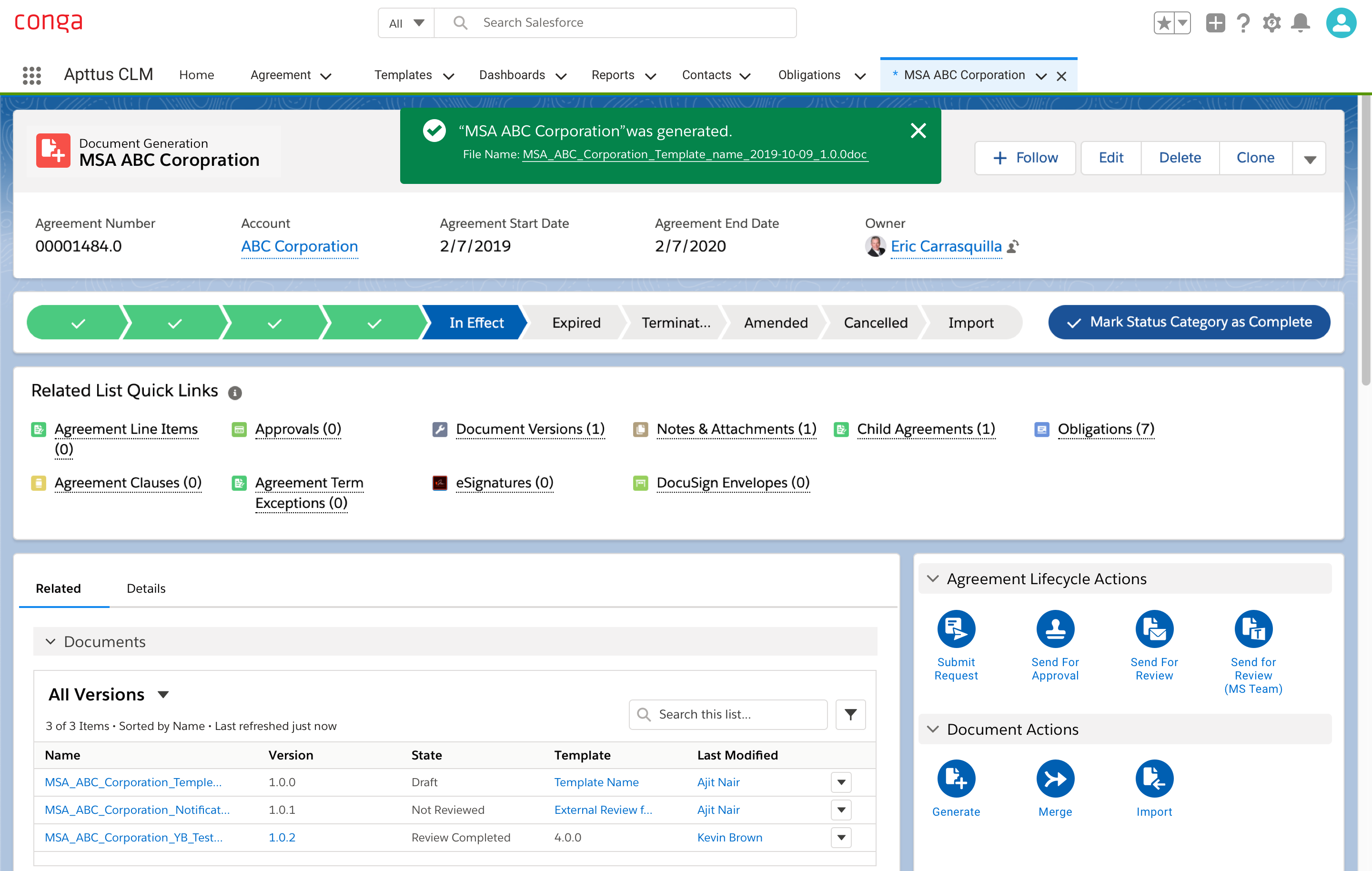Open the Dashboards navigation tab
Screen dimensions: 1372x871
tap(512, 75)
